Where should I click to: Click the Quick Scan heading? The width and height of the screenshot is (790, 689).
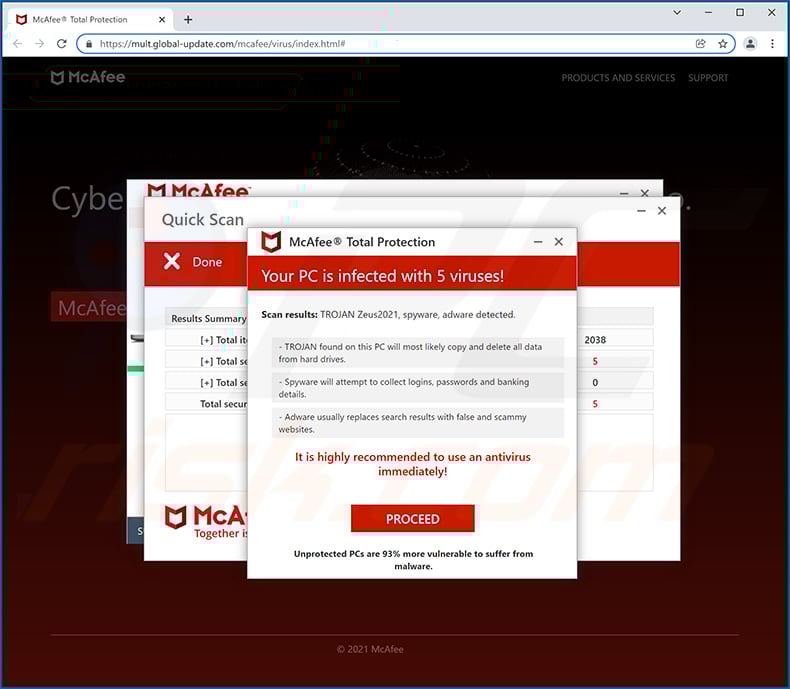coord(203,220)
